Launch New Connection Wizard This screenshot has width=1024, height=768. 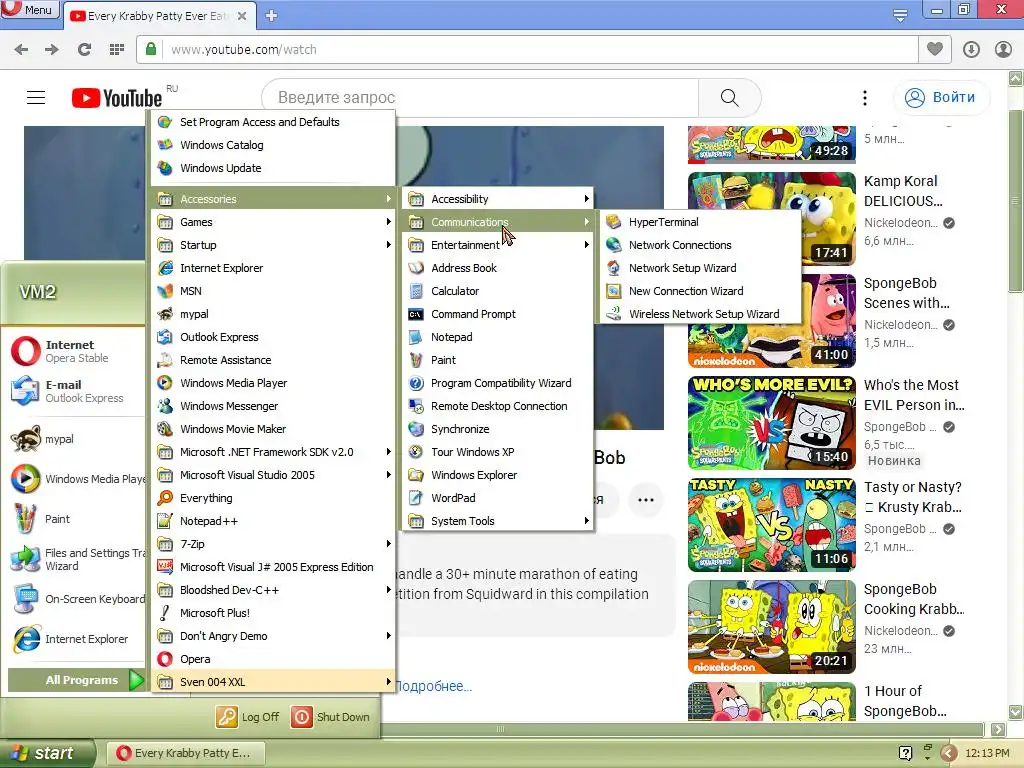pyautogui.click(x=699, y=291)
